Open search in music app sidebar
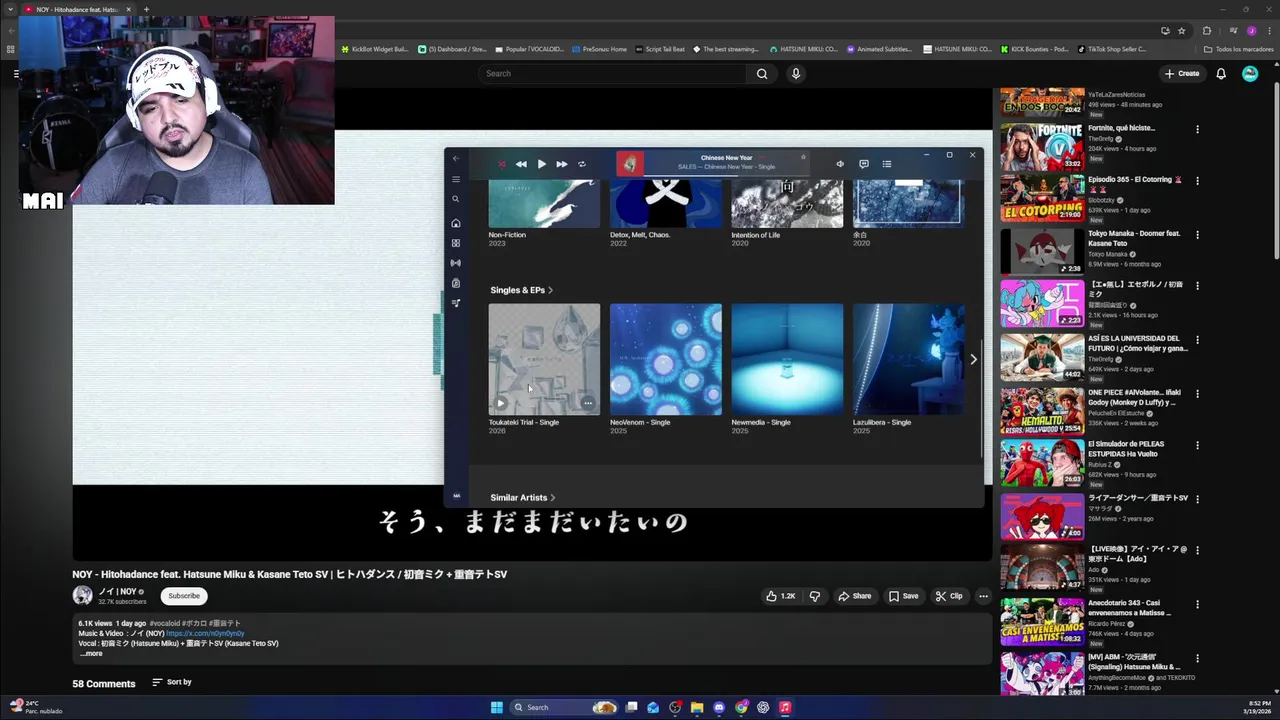This screenshot has width=1280, height=720. click(456, 199)
